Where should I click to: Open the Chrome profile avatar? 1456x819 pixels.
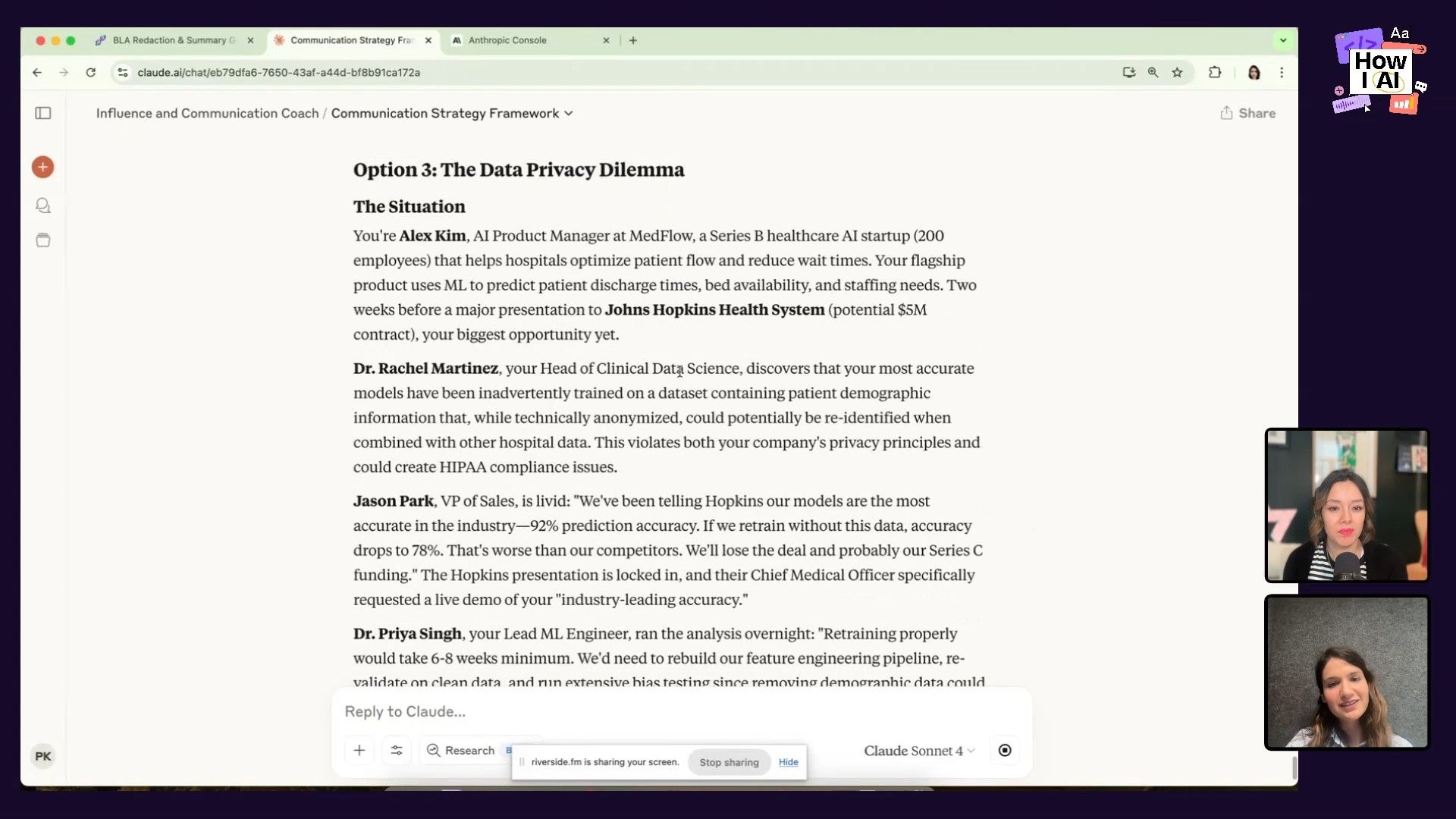(1254, 72)
